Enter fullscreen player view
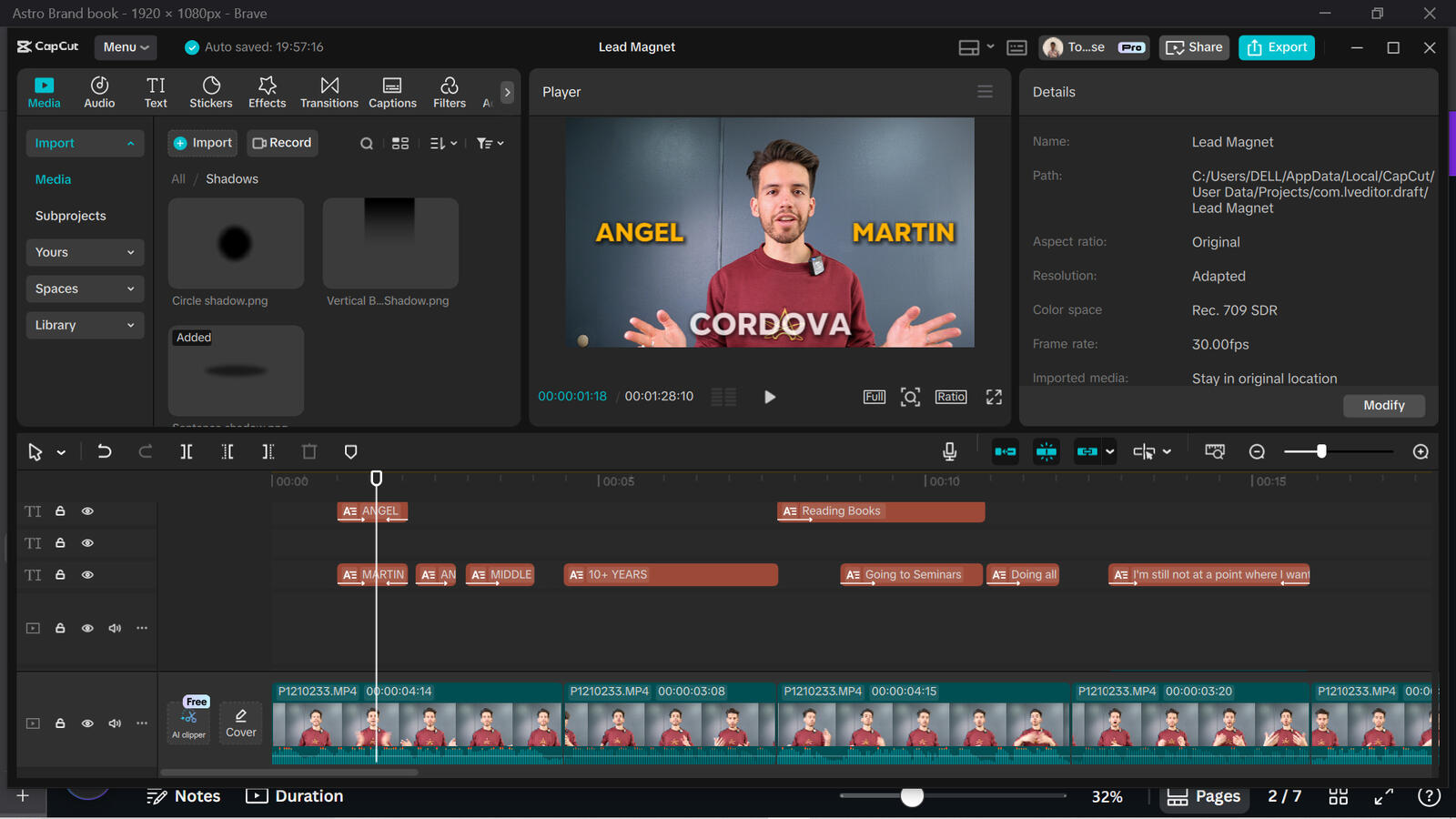The width and height of the screenshot is (1456, 819). click(x=994, y=397)
